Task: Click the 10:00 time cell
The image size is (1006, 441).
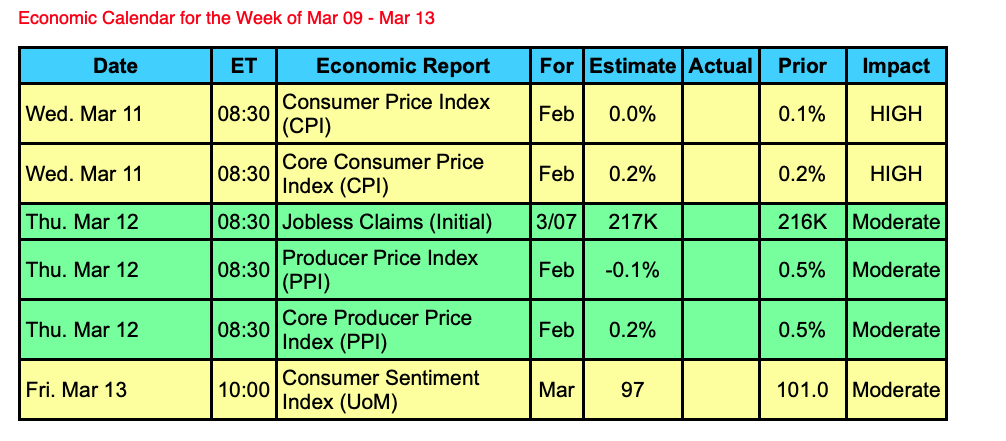Action: [x=244, y=390]
